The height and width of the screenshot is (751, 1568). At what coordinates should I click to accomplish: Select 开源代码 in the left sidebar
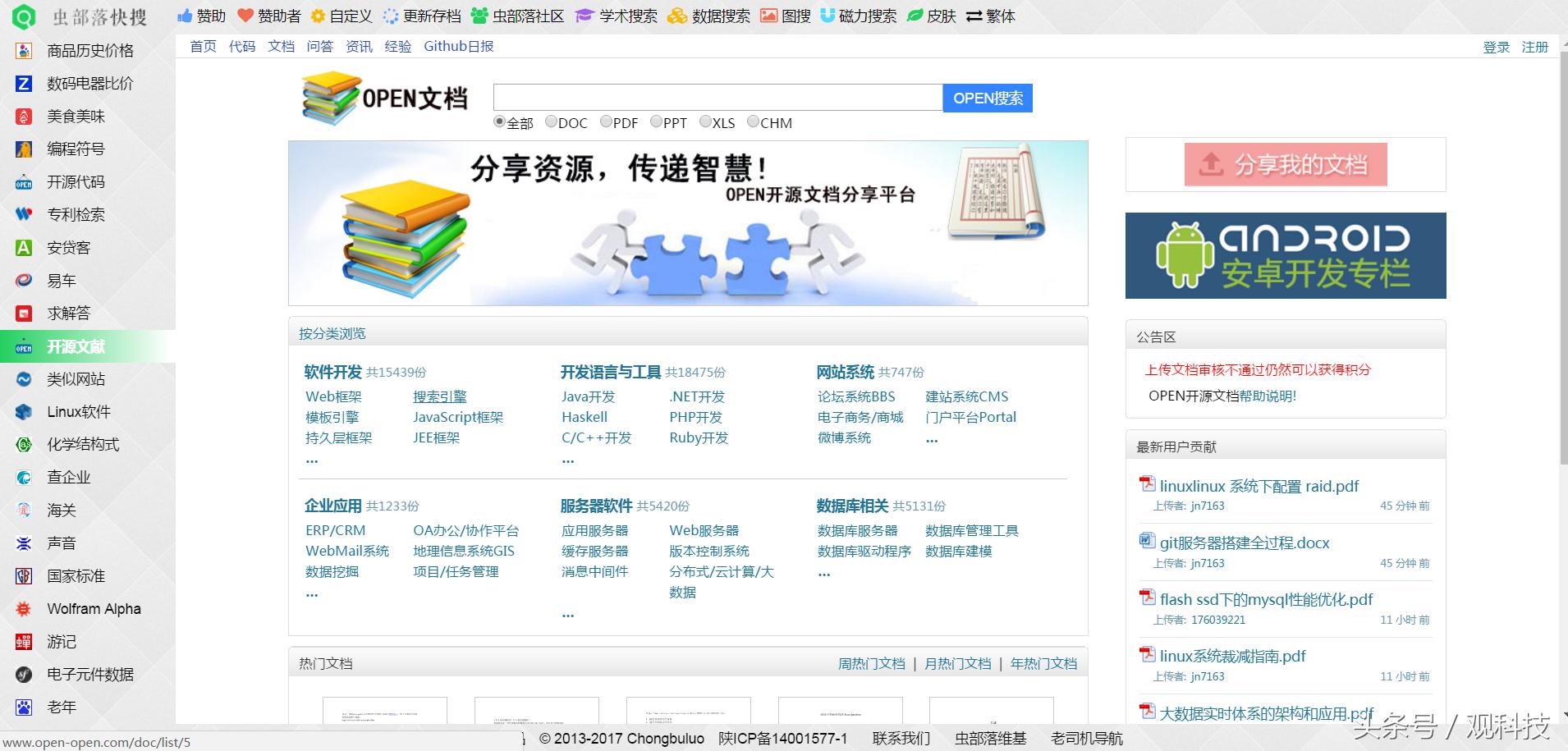coord(75,182)
